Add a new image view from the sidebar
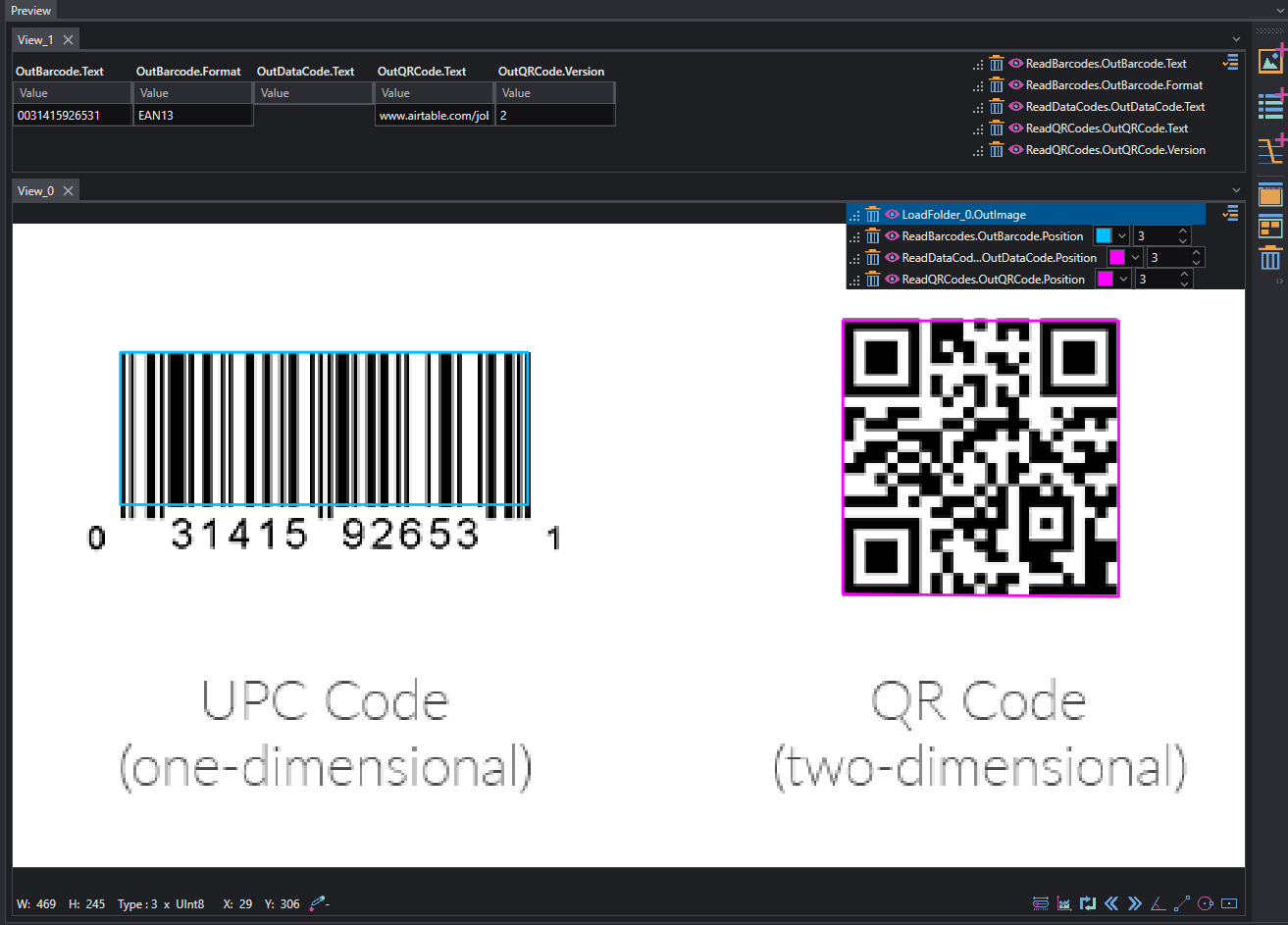Screen dimensions: 1288x925 pyautogui.click(x=1271, y=60)
